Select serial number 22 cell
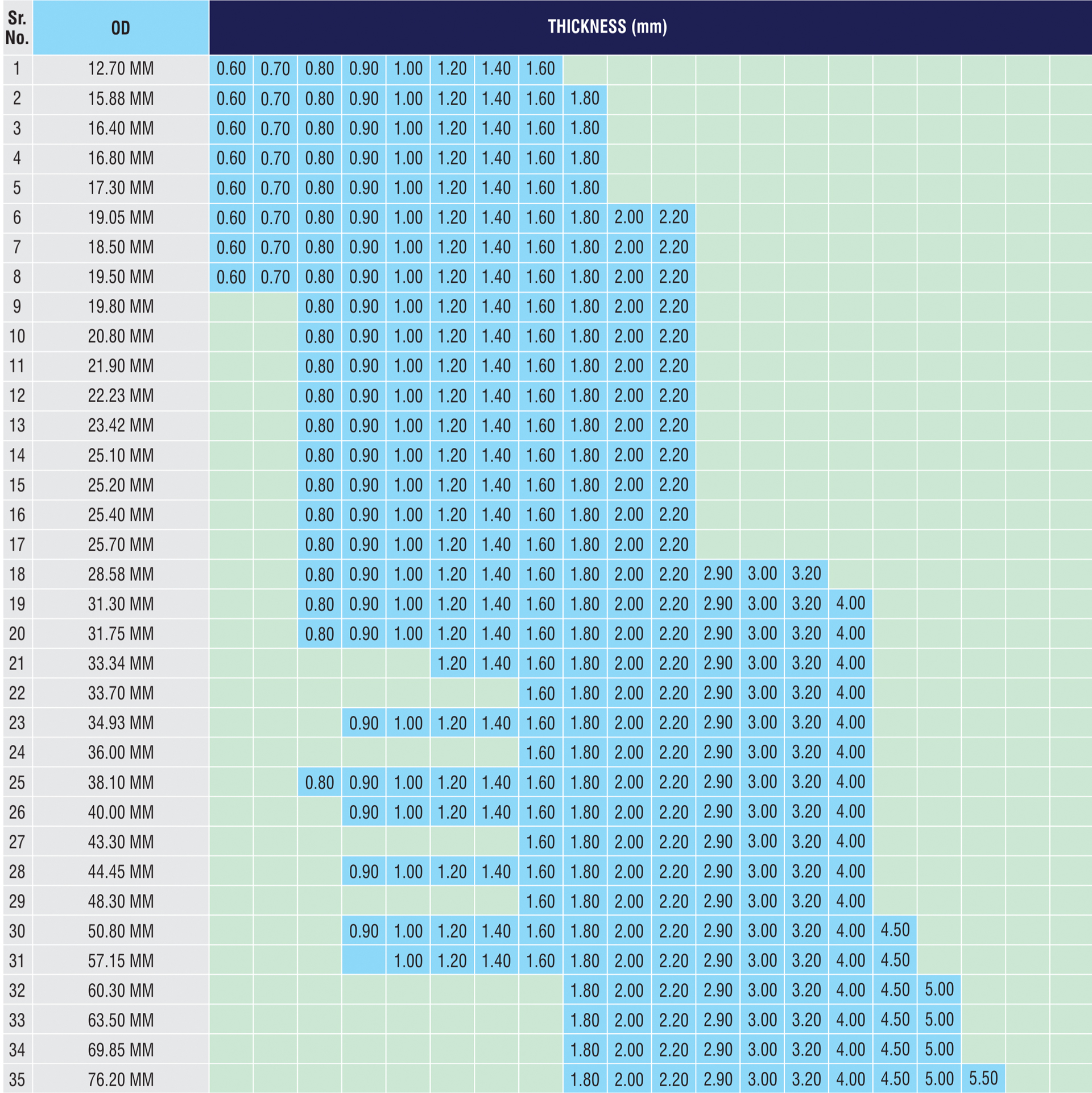 (x=17, y=693)
